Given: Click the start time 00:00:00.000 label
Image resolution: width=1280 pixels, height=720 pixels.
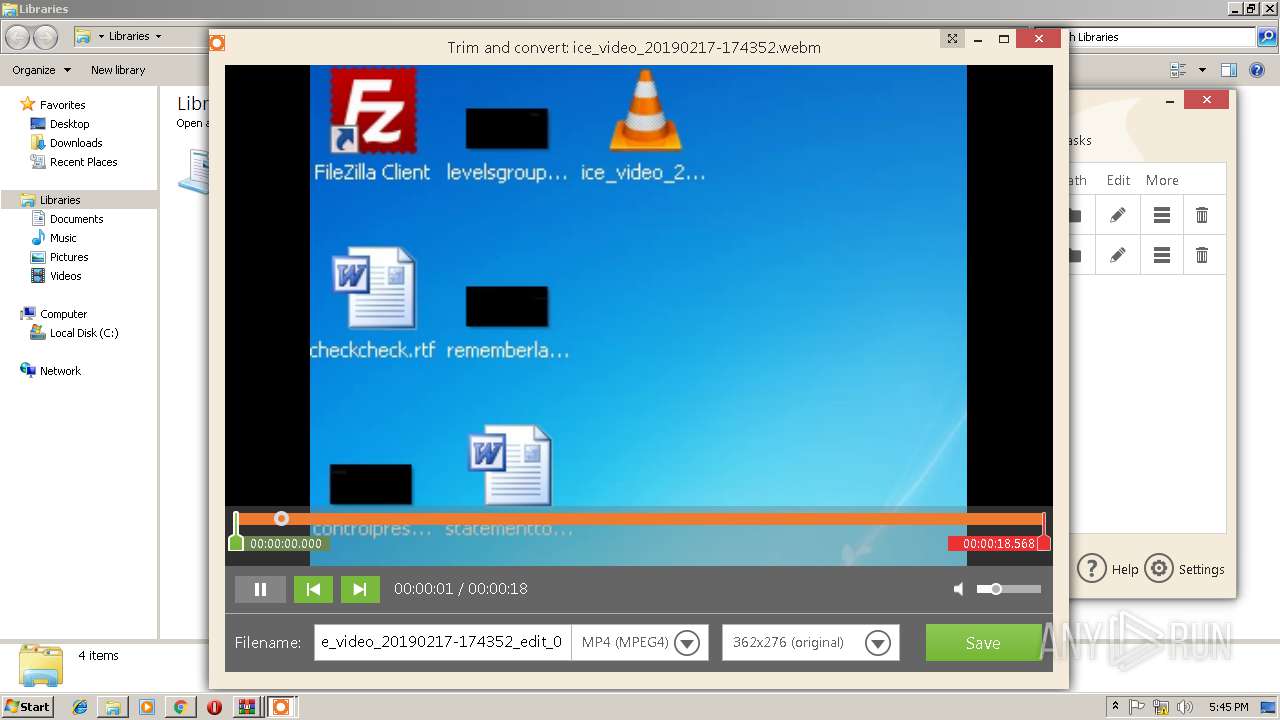Looking at the screenshot, I should coord(286,544).
